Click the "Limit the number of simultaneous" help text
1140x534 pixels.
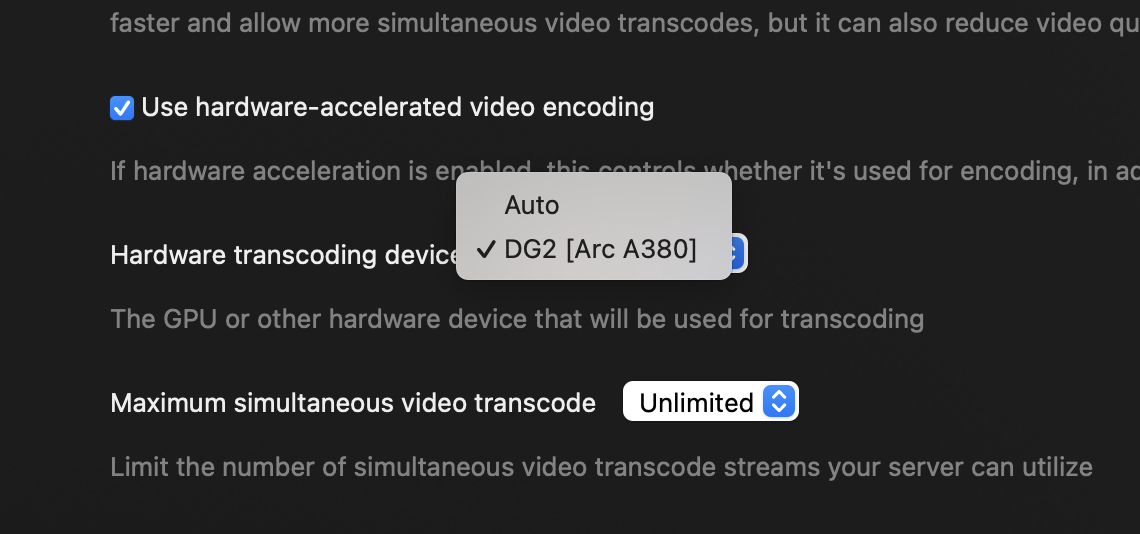pos(601,467)
